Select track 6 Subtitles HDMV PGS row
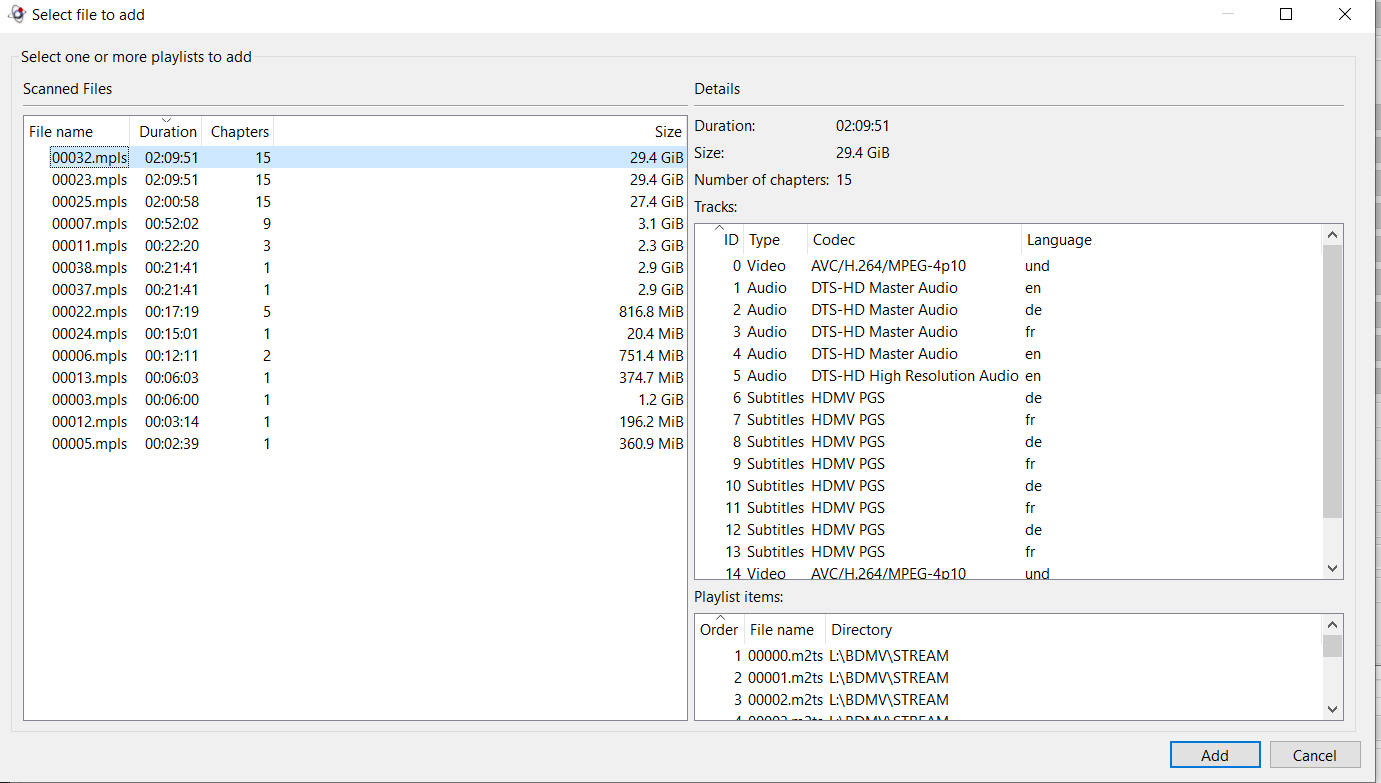Viewport: 1381px width, 783px height. click(x=1009, y=398)
